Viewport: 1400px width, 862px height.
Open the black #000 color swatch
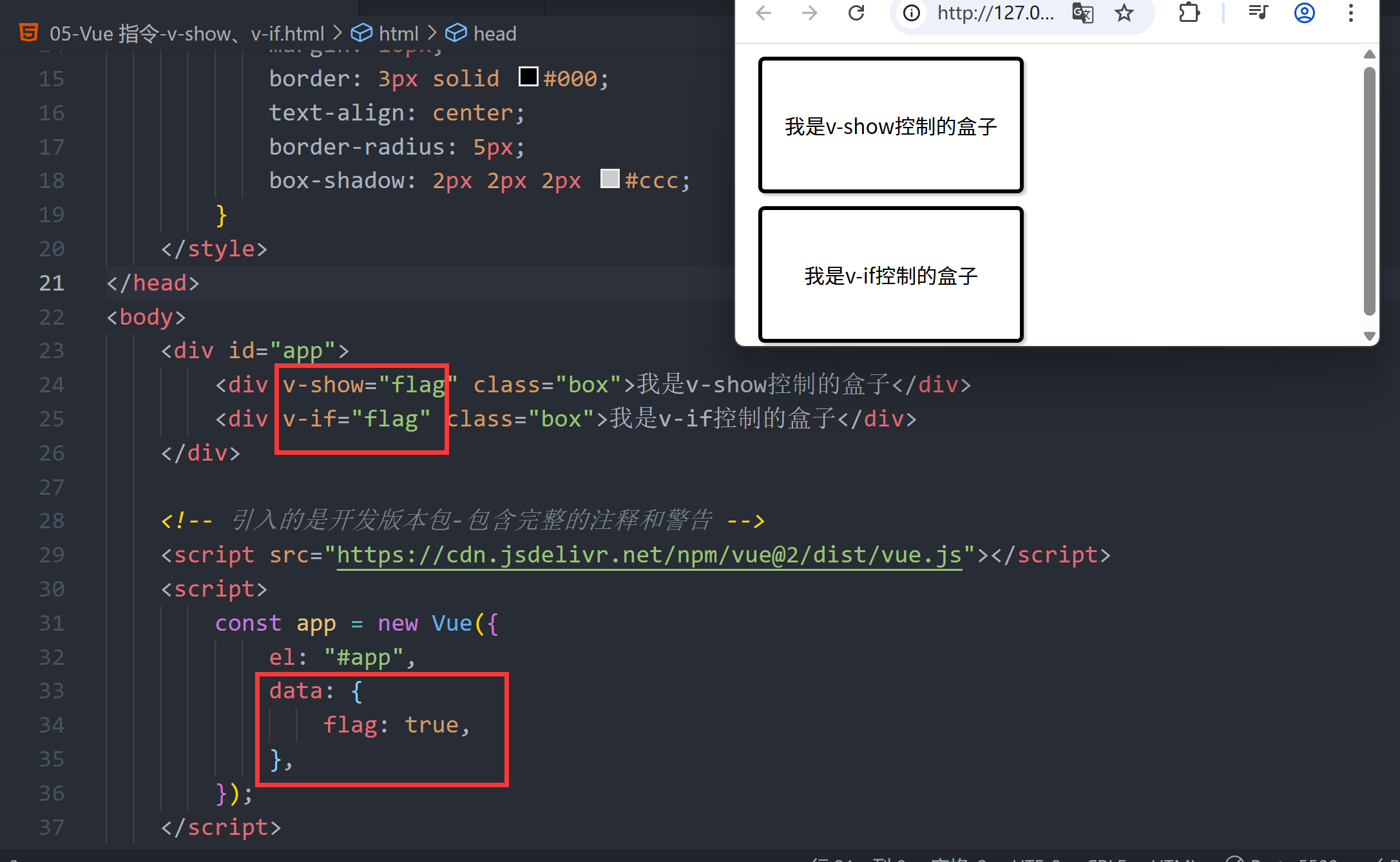click(x=528, y=77)
